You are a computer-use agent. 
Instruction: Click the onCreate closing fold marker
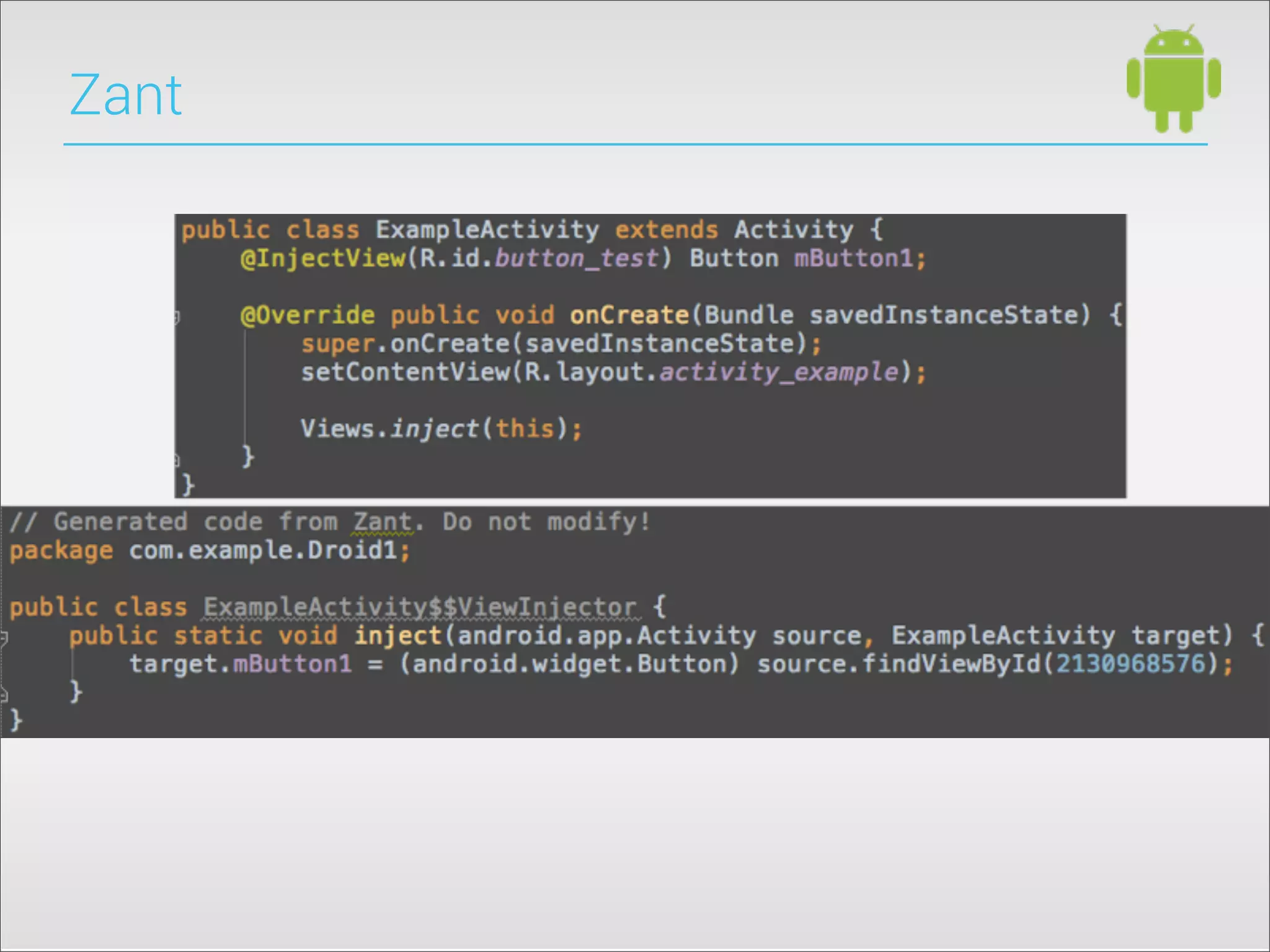[x=177, y=460]
